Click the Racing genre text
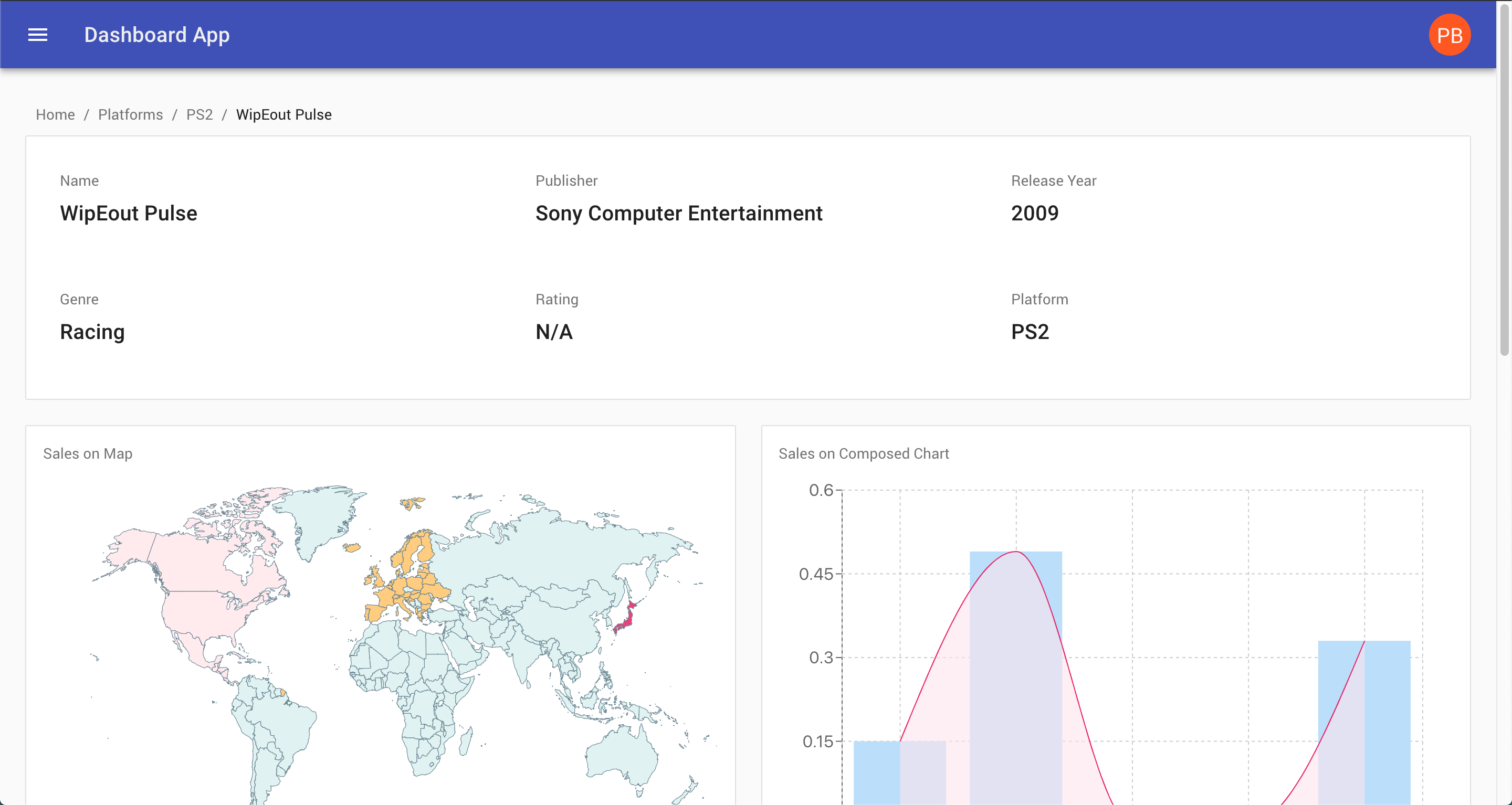The image size is (1512, 805). tap(92, 332)
